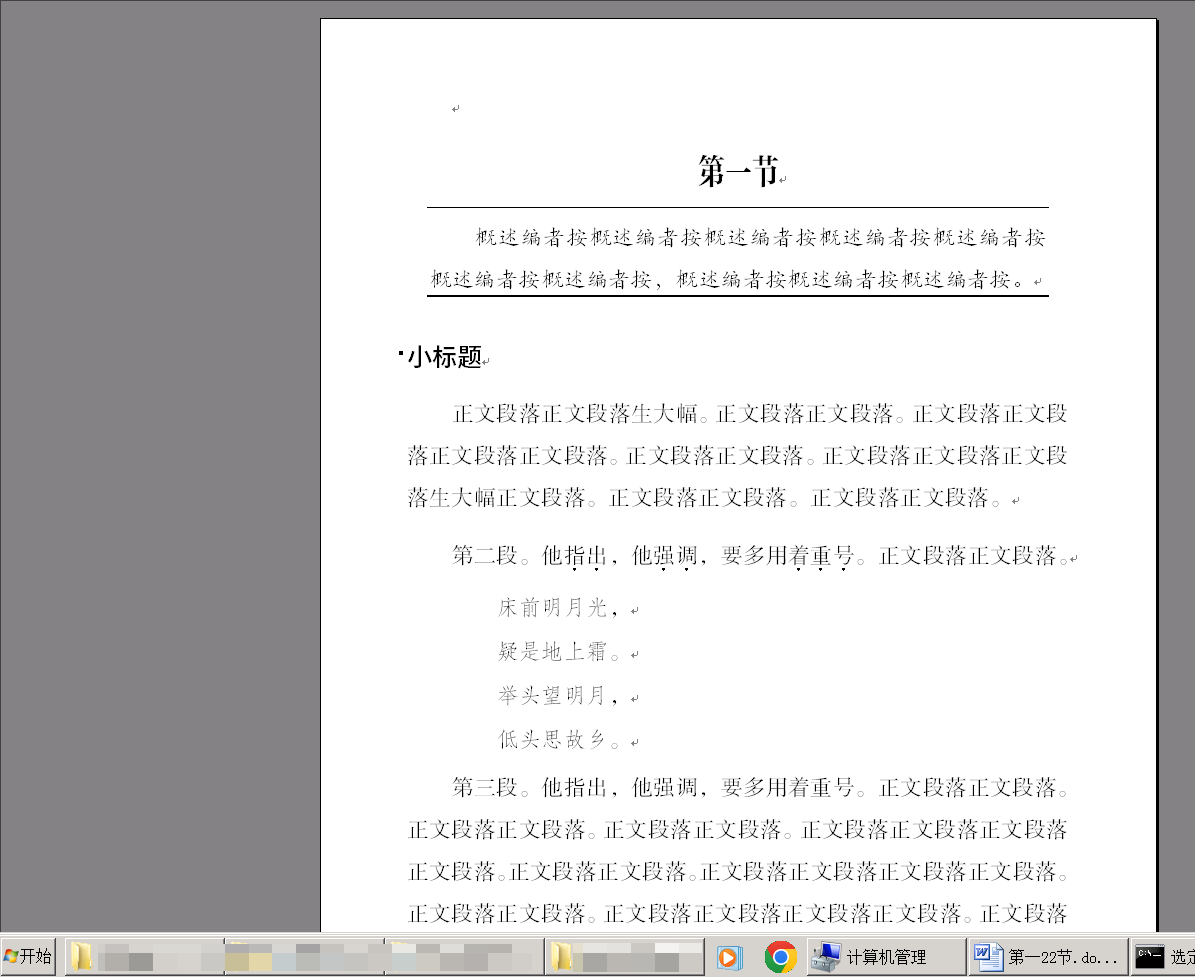
Task: Click the 小标题 subheading in the document
Action: [444, 357]
